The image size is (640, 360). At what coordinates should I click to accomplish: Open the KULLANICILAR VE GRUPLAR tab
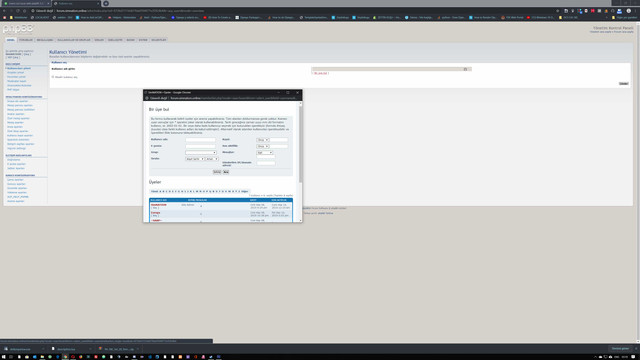pos(74,40)
